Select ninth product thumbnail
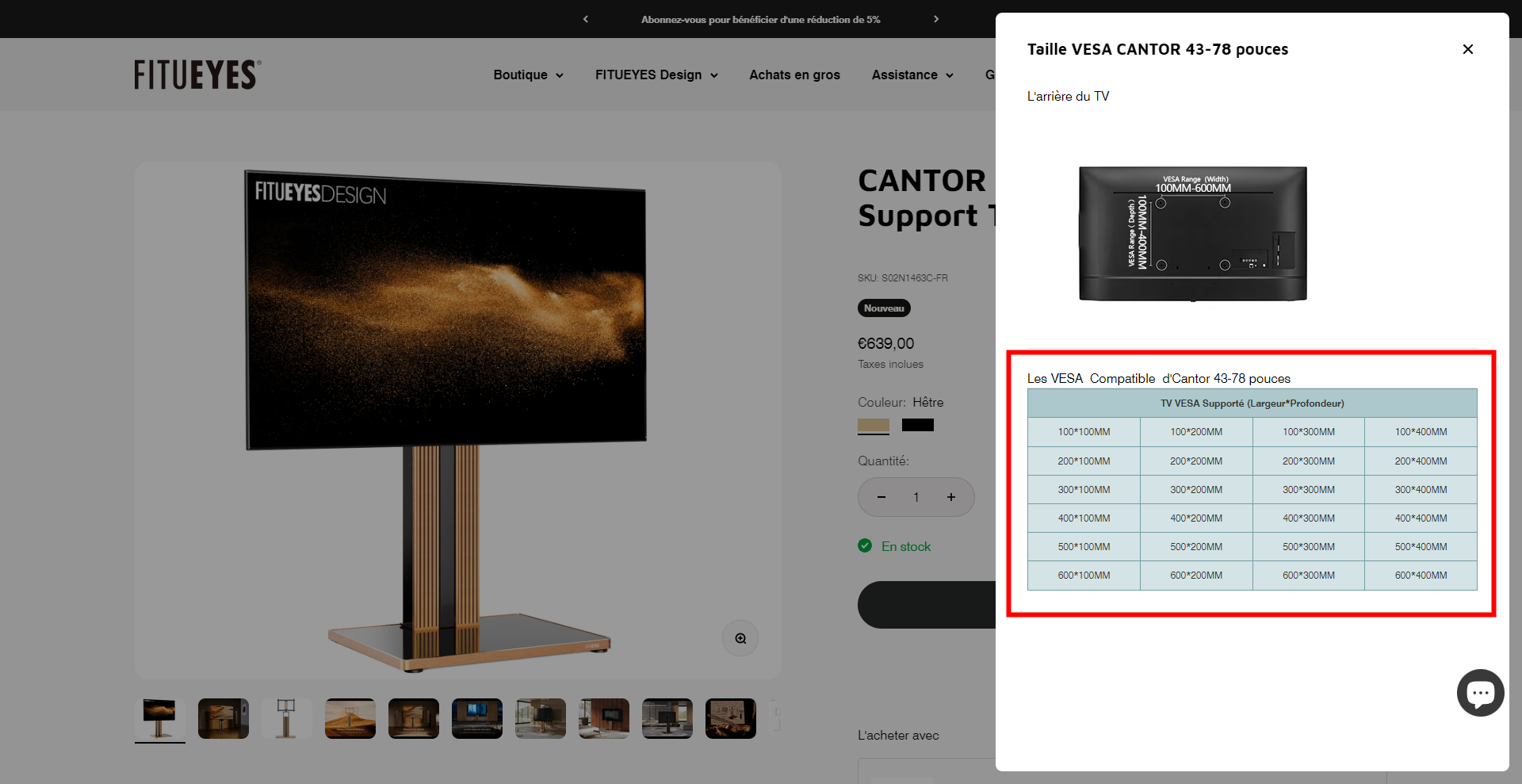This screenshot has height=784, width=1522. (667, 718)
